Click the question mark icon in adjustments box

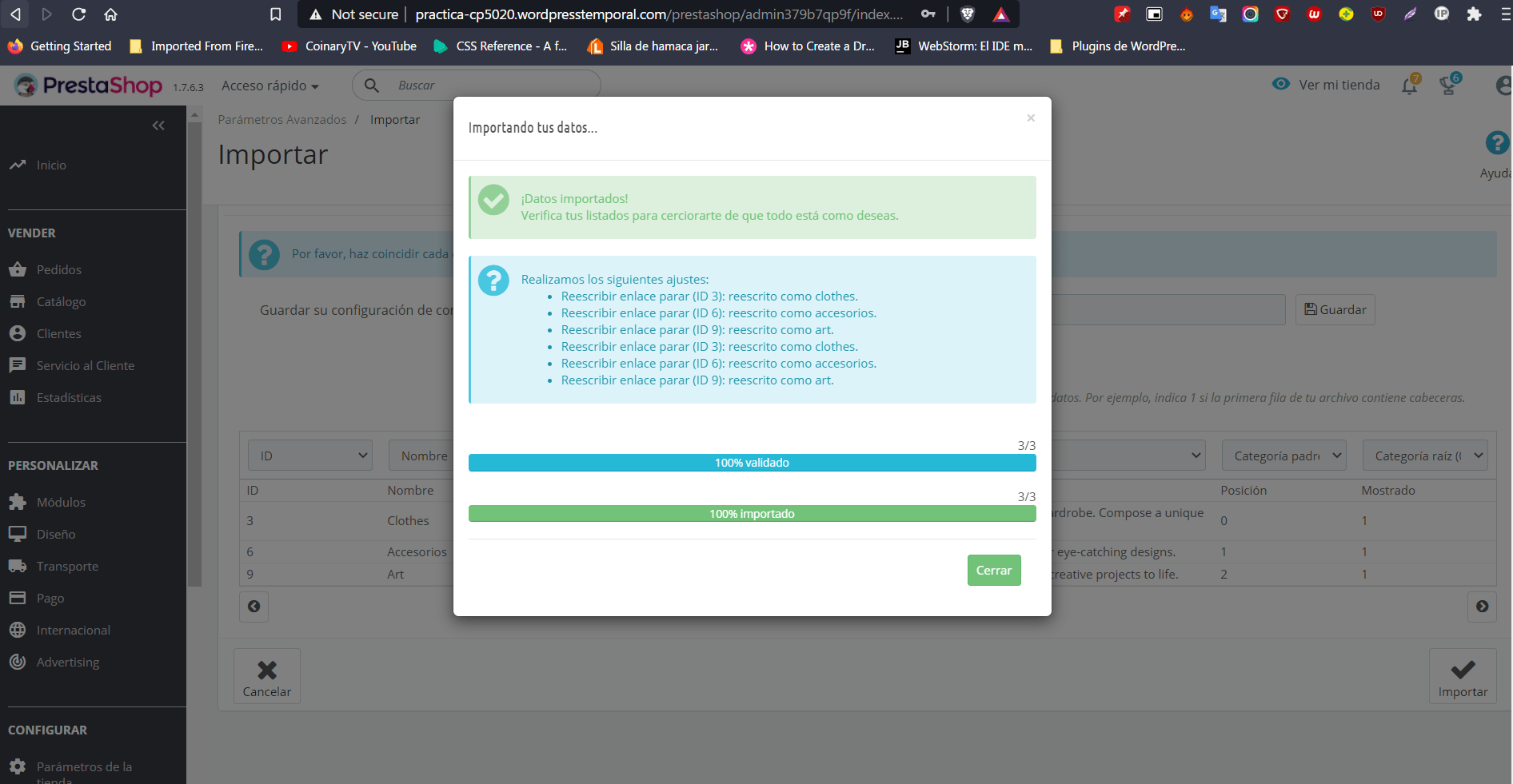[x=493, y=281]
